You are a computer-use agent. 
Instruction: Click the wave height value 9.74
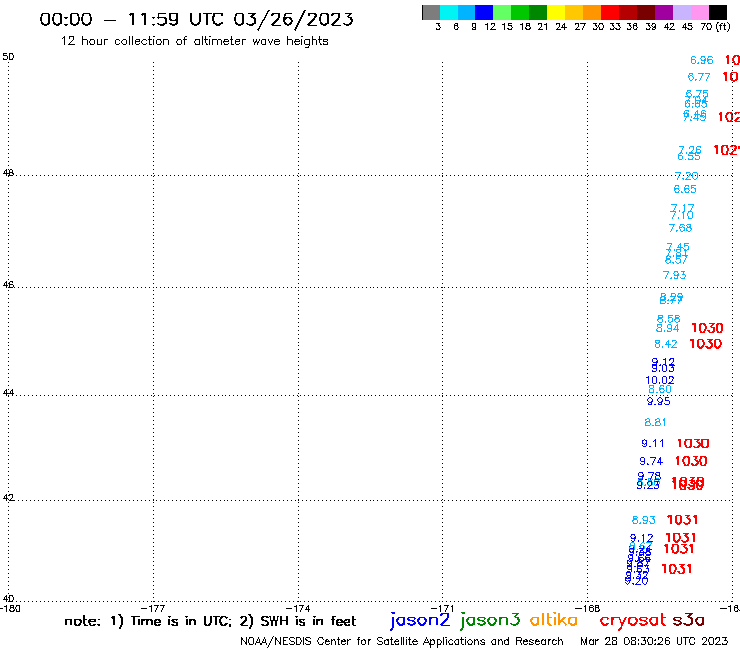pos(651,461)
